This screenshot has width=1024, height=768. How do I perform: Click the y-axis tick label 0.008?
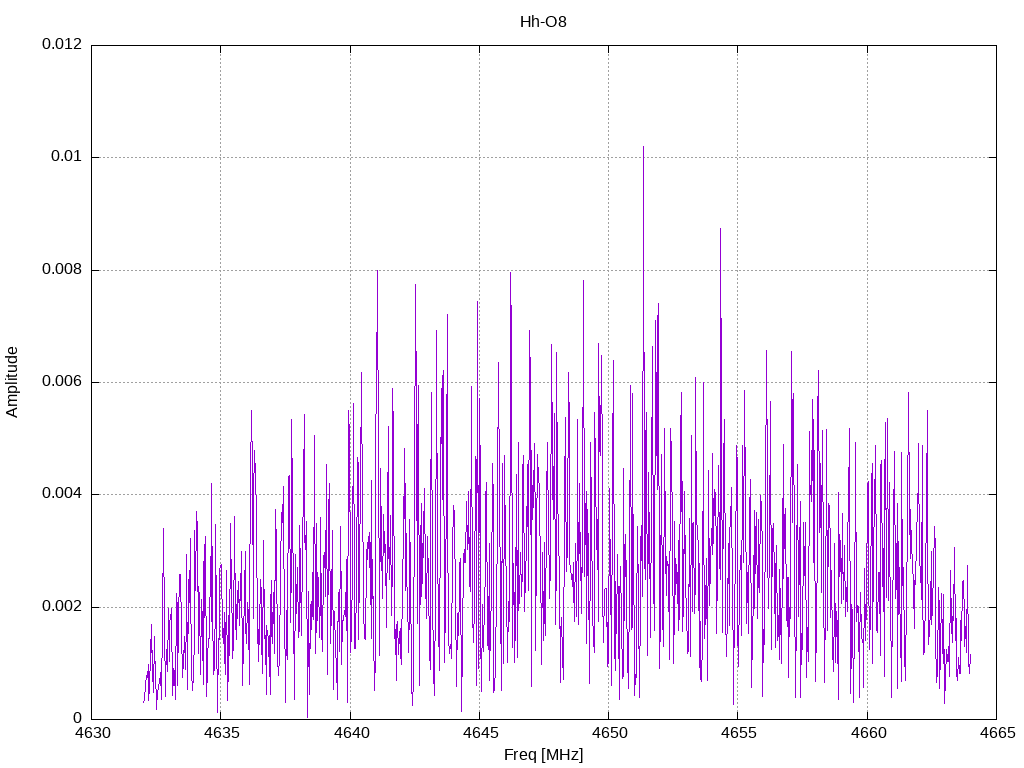[62, 270]
